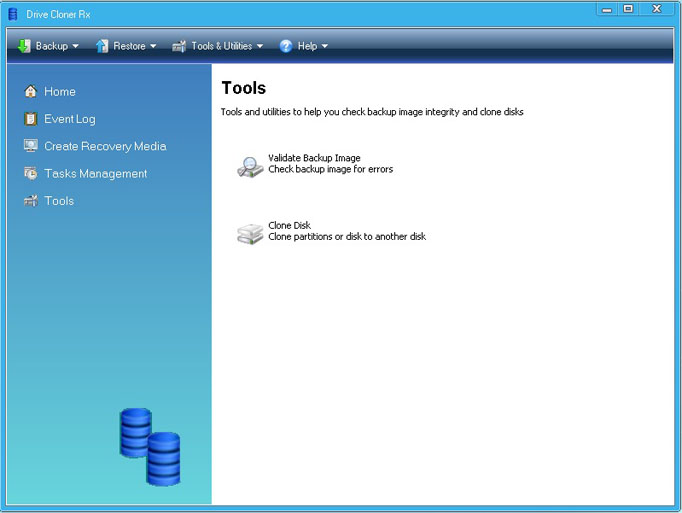
Task: Click the Create Recovery Media monitor icon
Action: [30, 146]
